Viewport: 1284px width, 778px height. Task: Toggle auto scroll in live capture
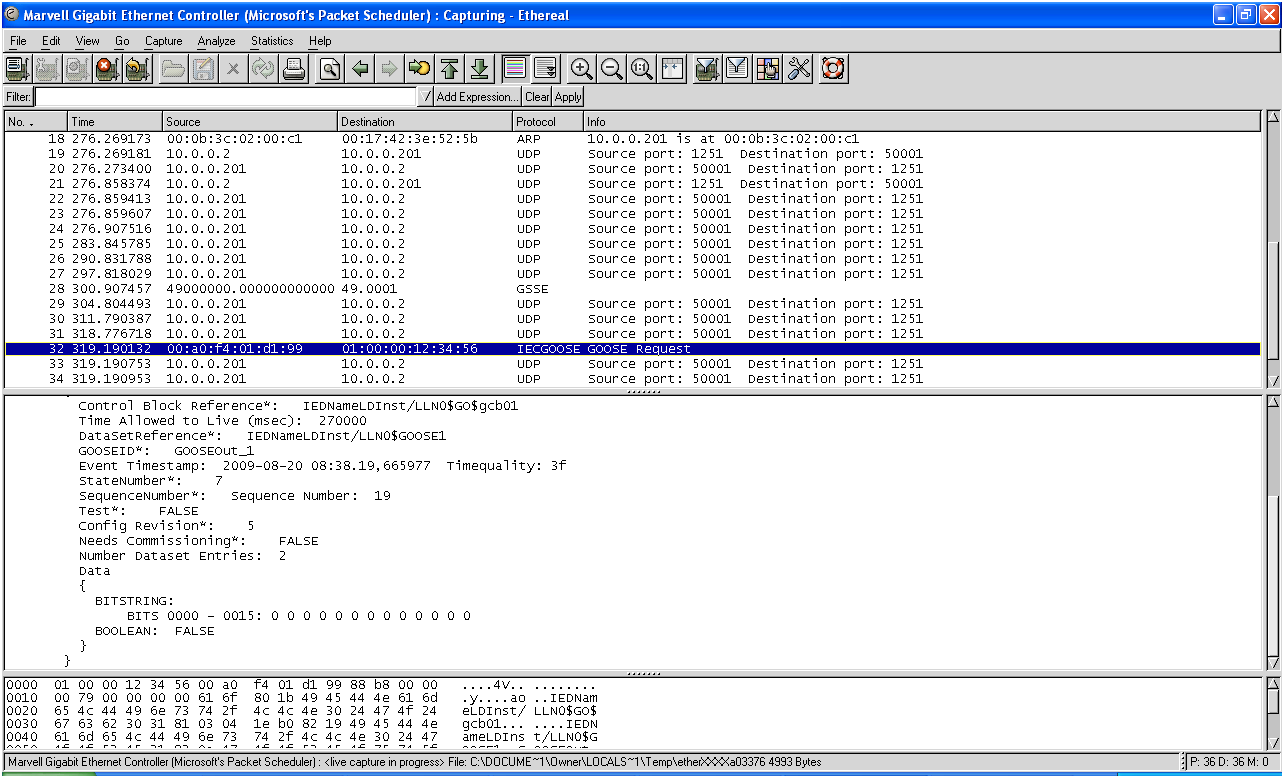tap(545, 69)
